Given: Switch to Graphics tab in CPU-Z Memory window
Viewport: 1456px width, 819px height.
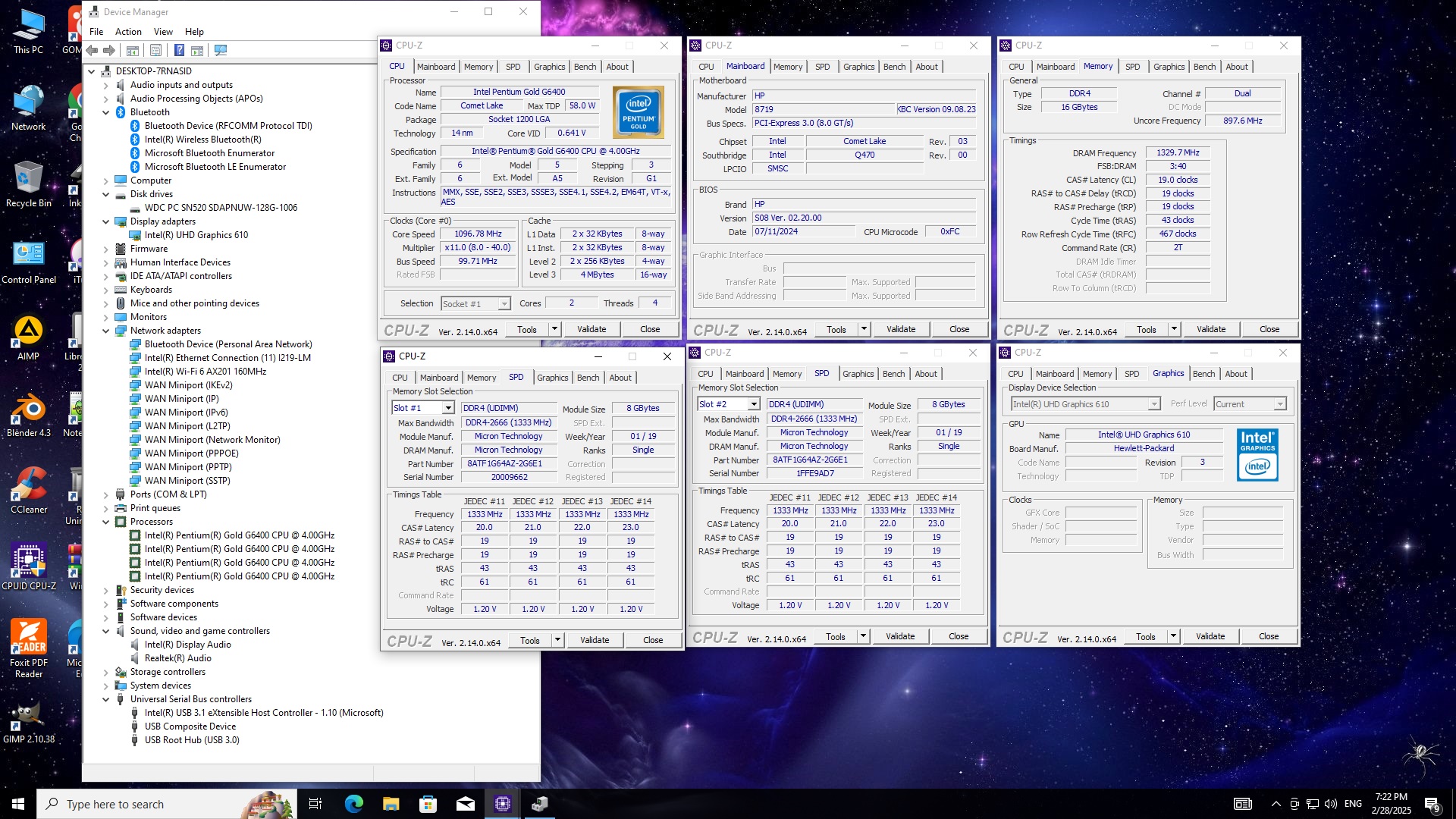Looking at the screenshot, I should coord(1169,67).
